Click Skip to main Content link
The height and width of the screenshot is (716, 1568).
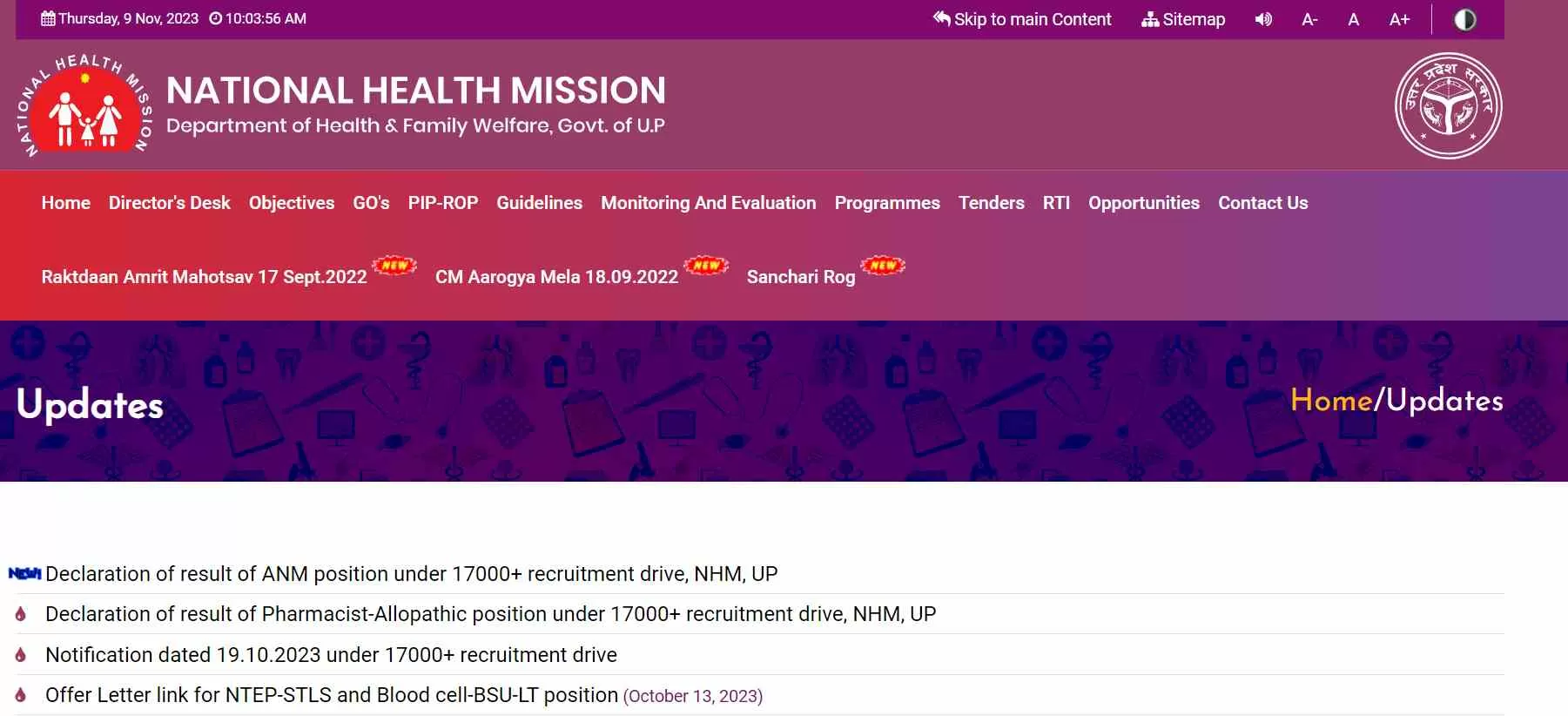1022,19
